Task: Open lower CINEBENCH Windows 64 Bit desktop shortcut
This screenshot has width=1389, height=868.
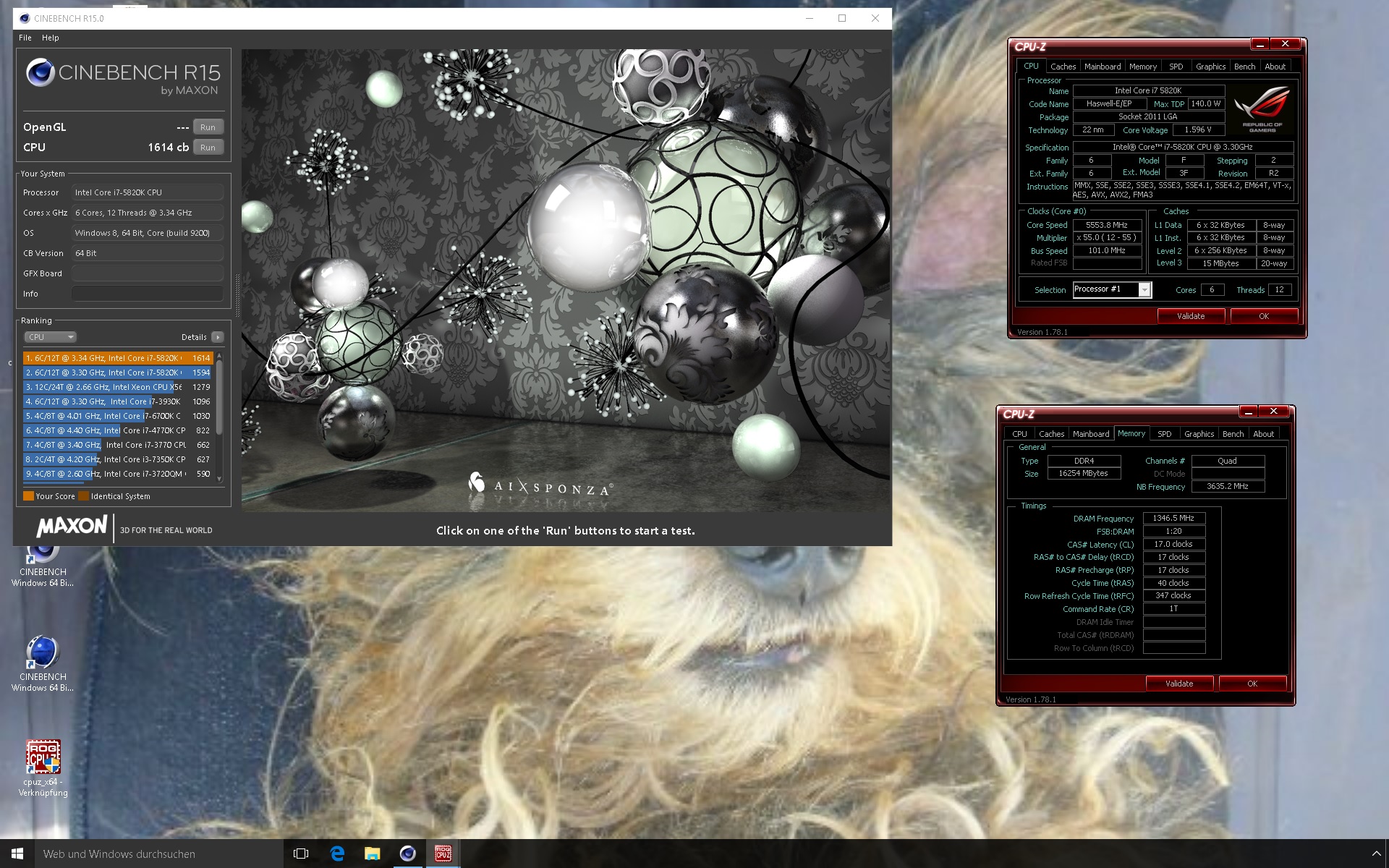Action: pos(43,663)
